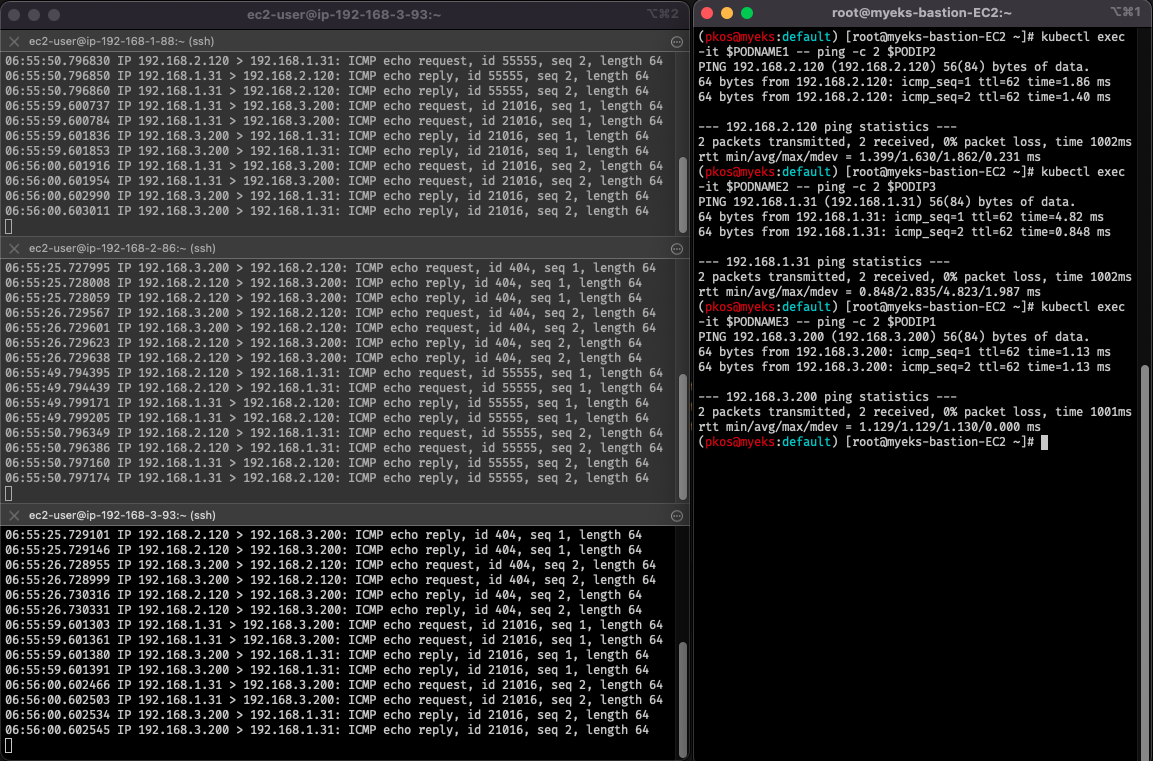Click the log line timestamped 06:55:26.729567

(330, 313)
